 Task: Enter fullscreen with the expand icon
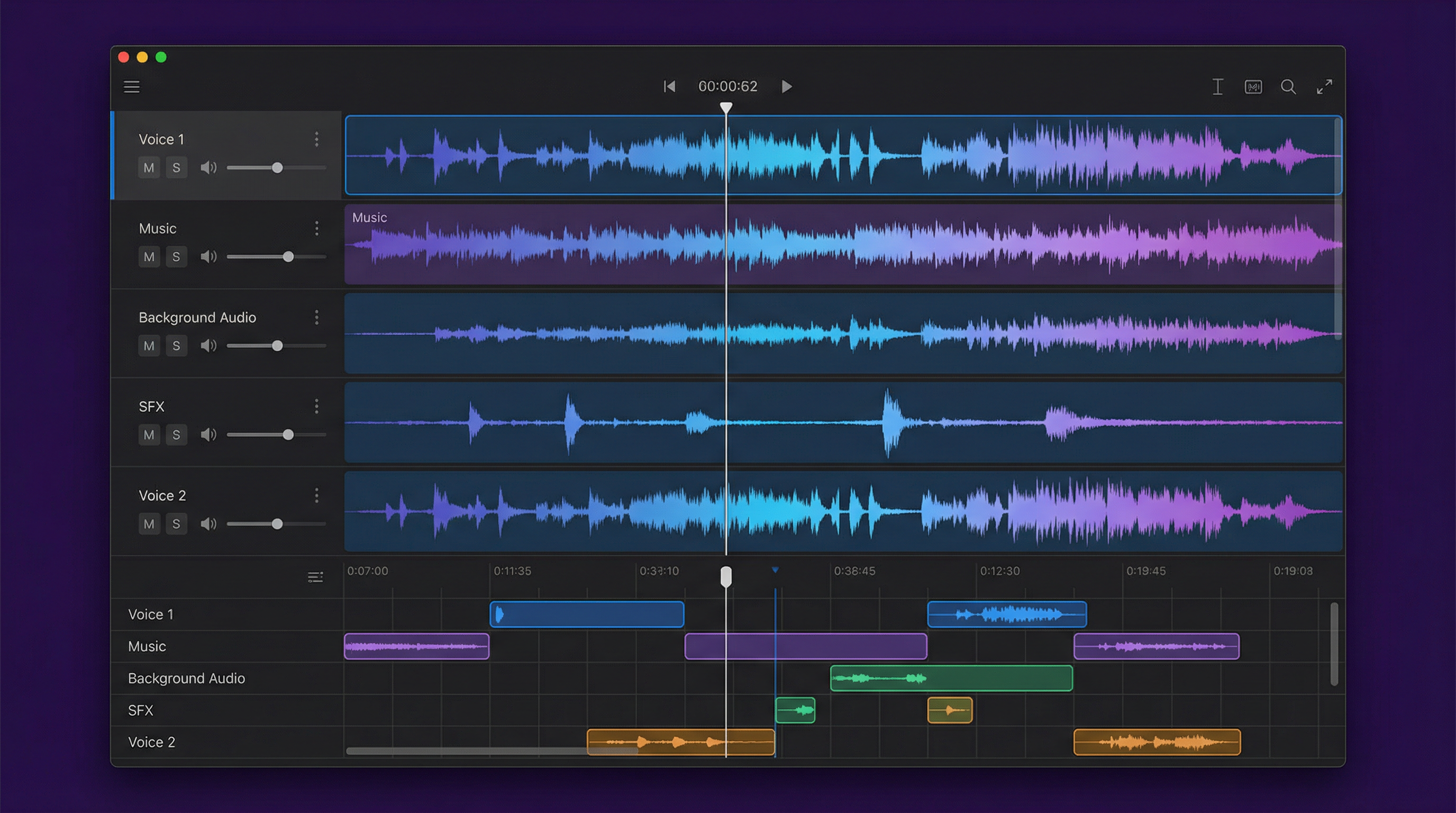pos(1324,86)
